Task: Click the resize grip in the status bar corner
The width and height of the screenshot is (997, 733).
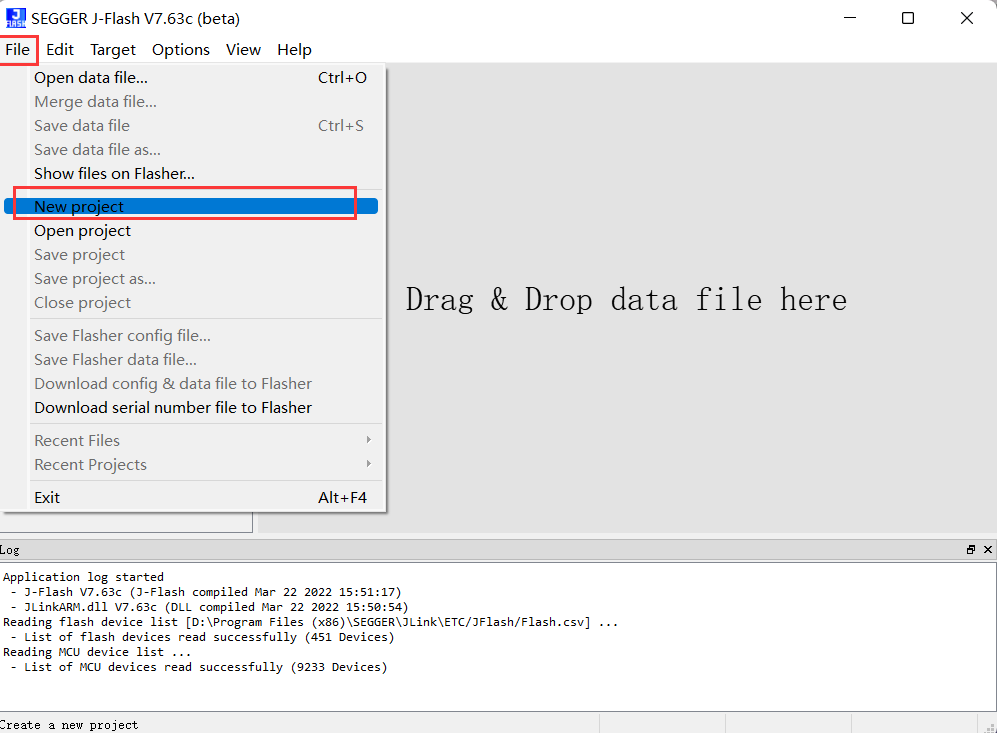Action: pyautogui.click(x=990, y=727)
